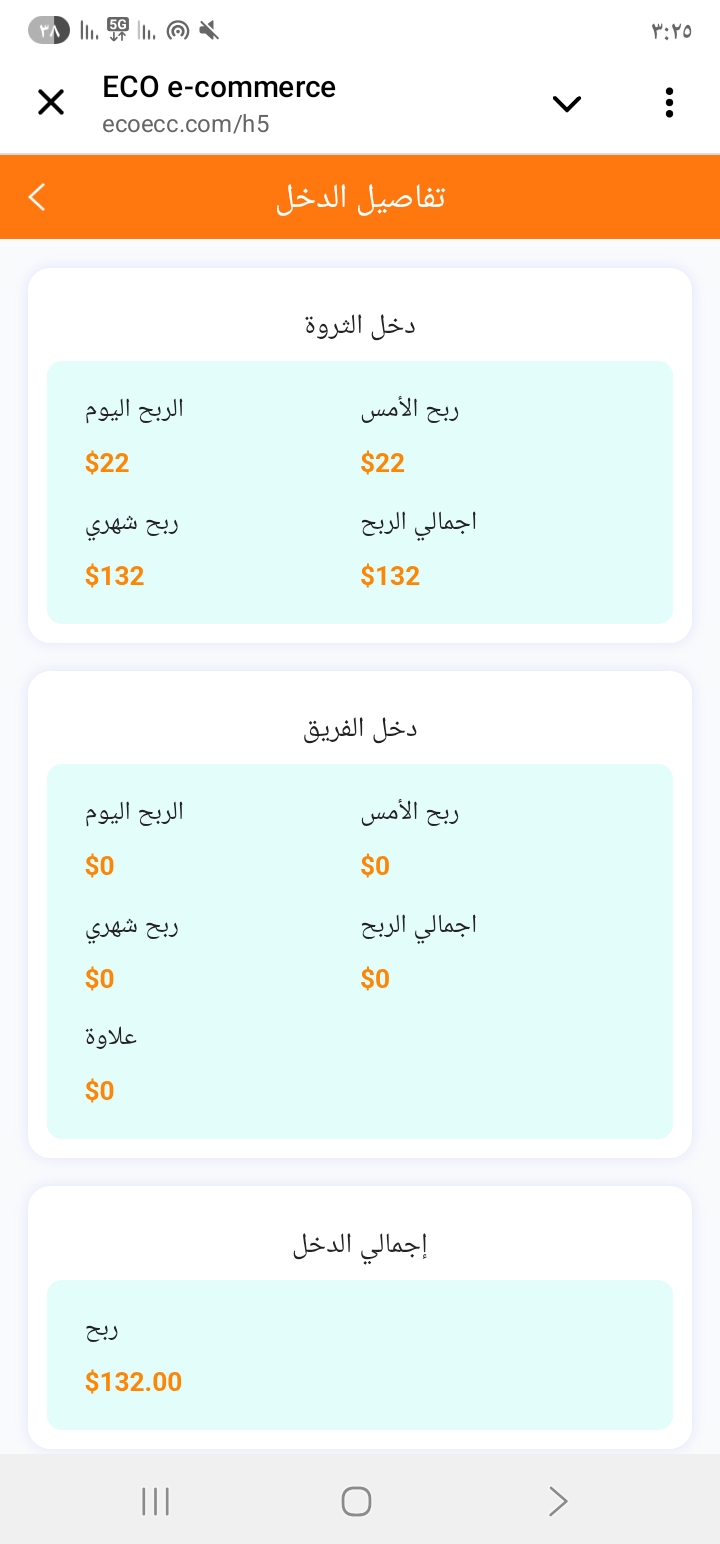Tap the إجمالي الدخل section heading
The width and height of the screenshot is (720, 1544).
pyautogui.click(x=360, y=1245)
